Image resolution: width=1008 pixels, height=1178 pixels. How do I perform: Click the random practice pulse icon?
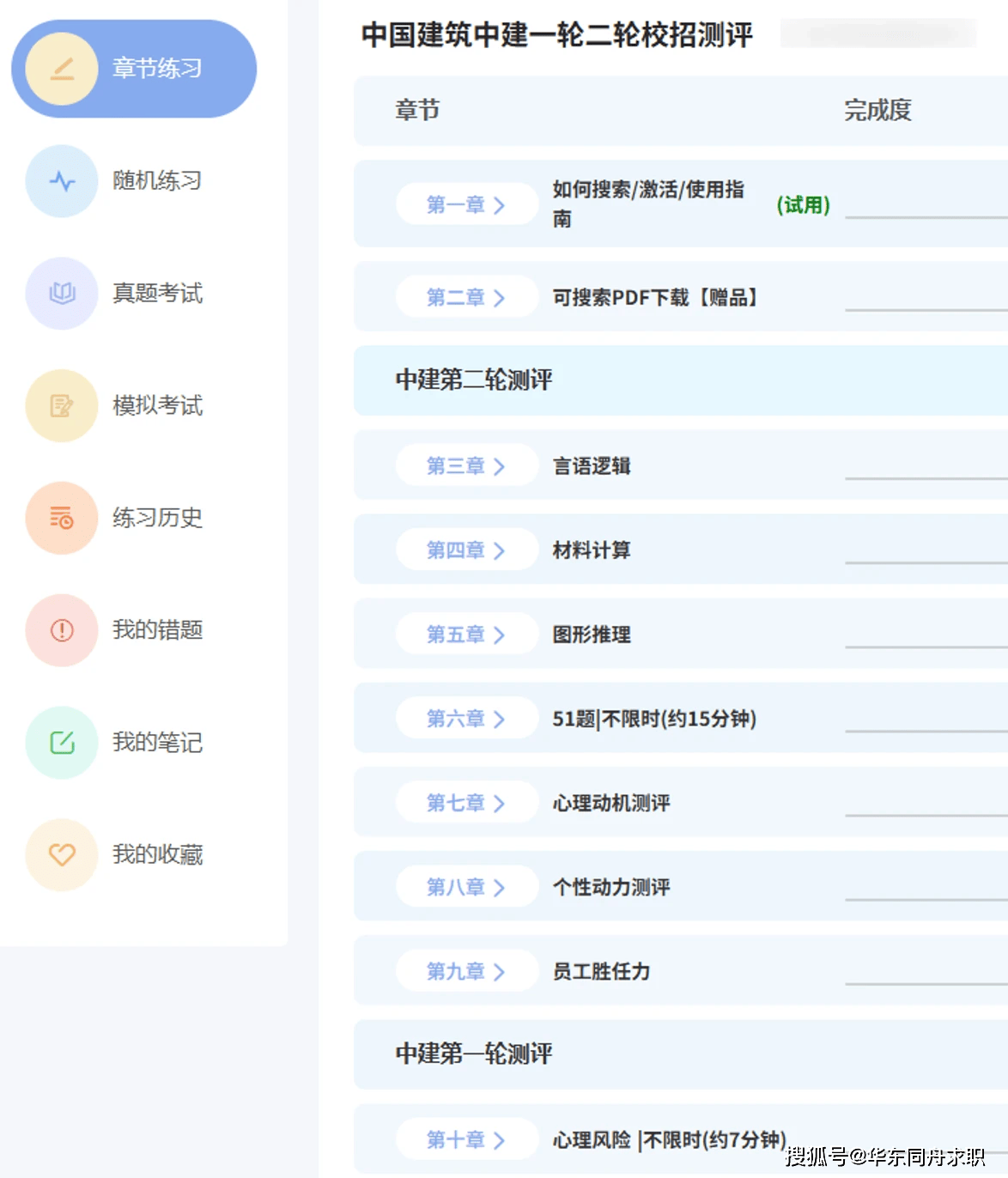point(62,181)
